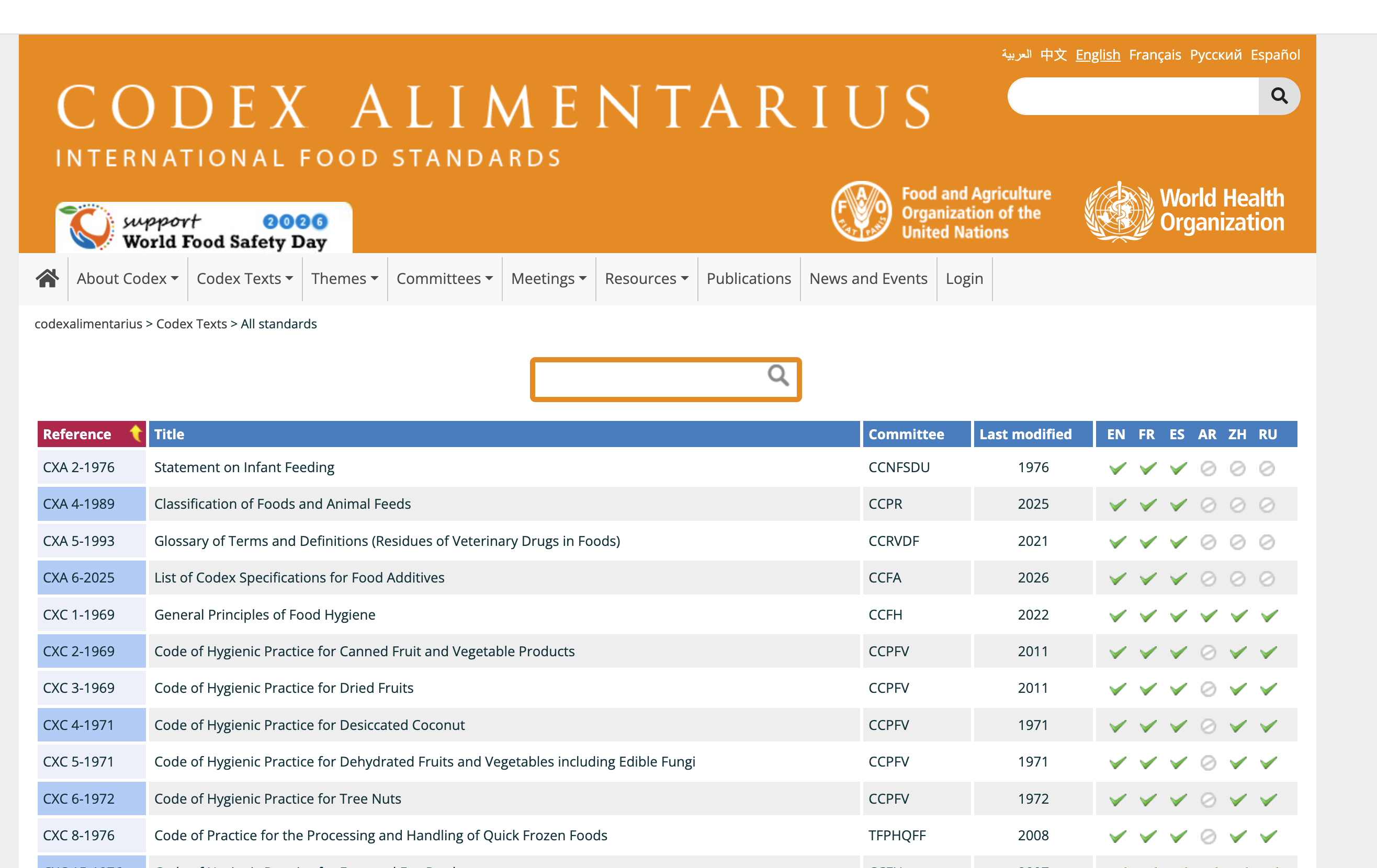Viewport: 1377px width, 868px height.
Task: Expand the Meetings dropdown
Action: click(x=549, y=278)
